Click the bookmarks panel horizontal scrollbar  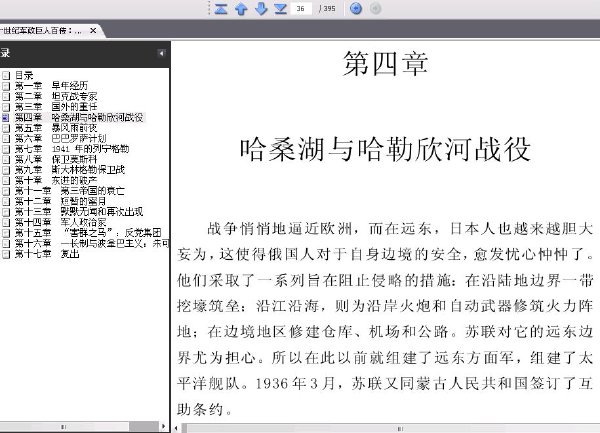(x=64, y=426)
